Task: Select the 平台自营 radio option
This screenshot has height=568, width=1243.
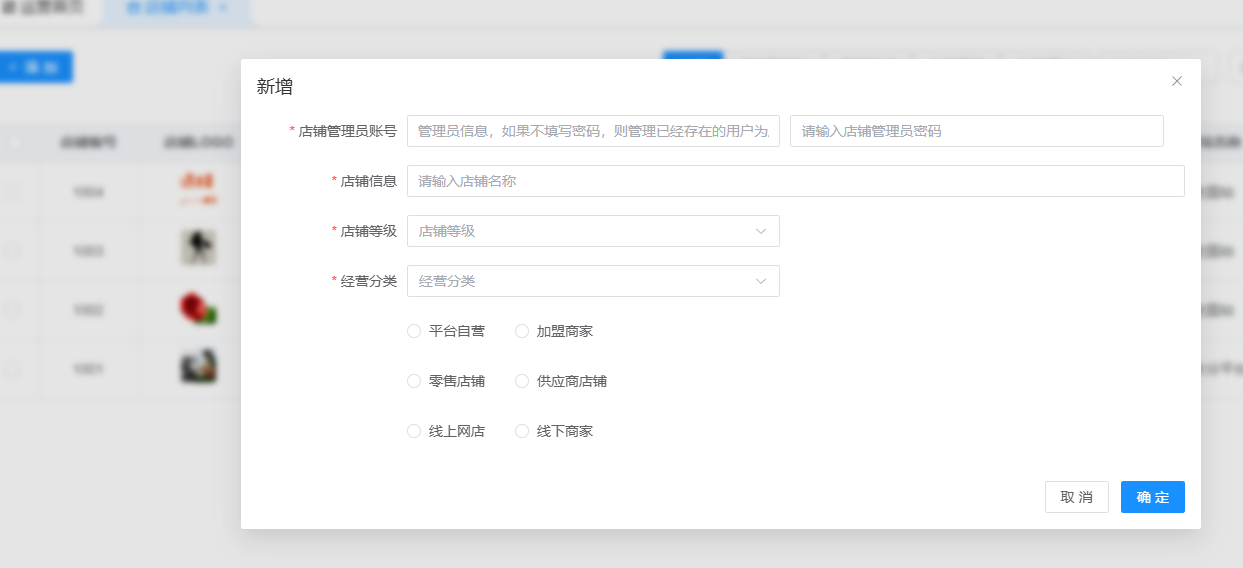Action: 414,331
